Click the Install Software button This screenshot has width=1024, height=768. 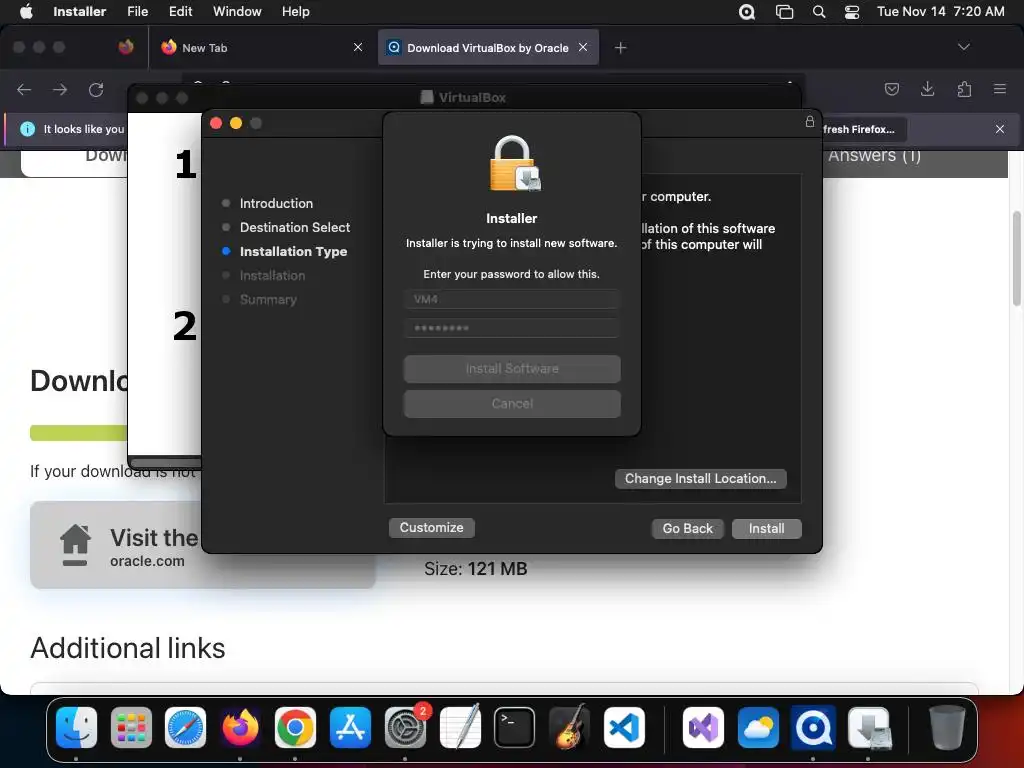click(512, 369)
